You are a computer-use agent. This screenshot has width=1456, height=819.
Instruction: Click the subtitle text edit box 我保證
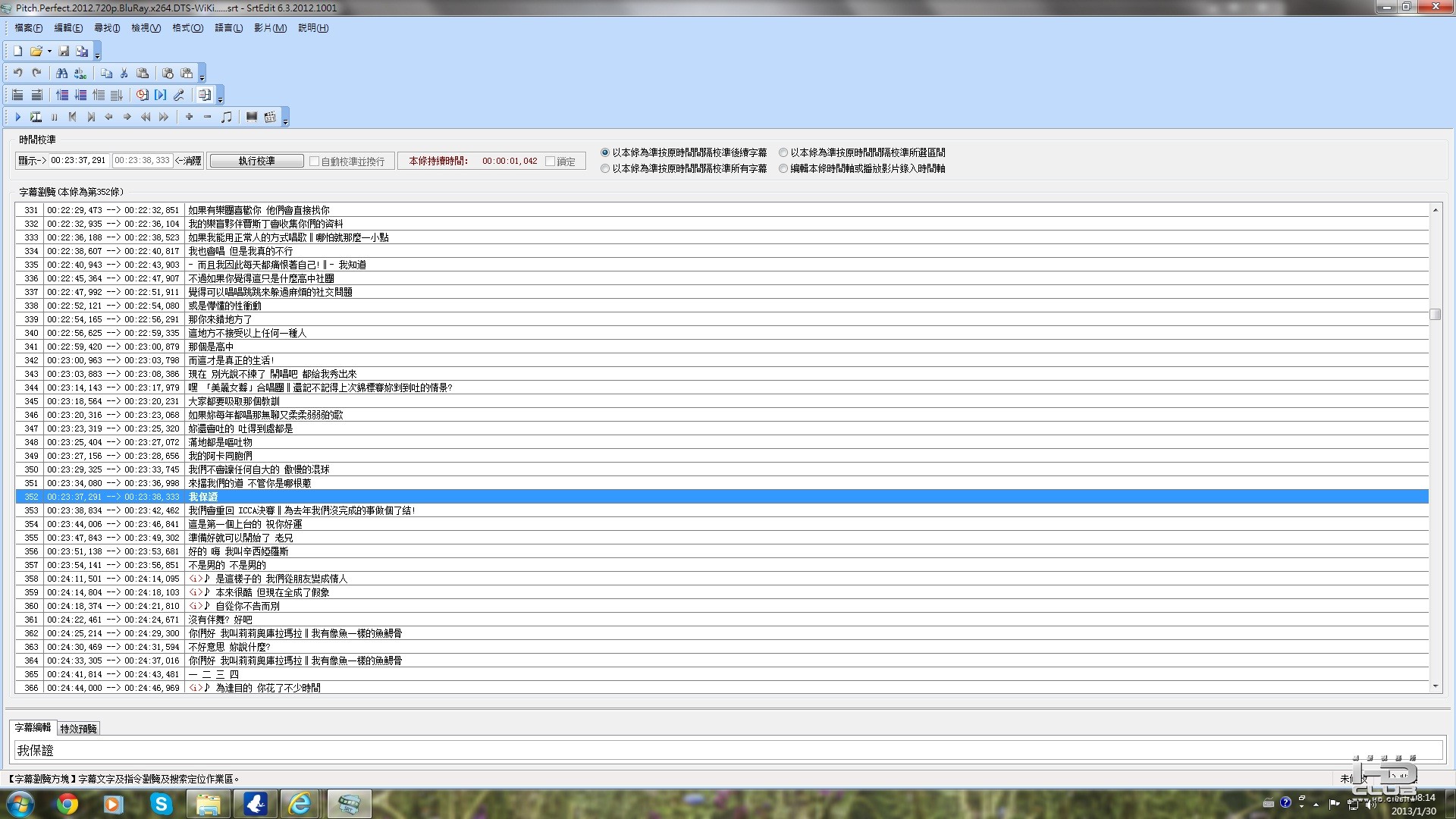pyautogui.click(x=728, y=751)
